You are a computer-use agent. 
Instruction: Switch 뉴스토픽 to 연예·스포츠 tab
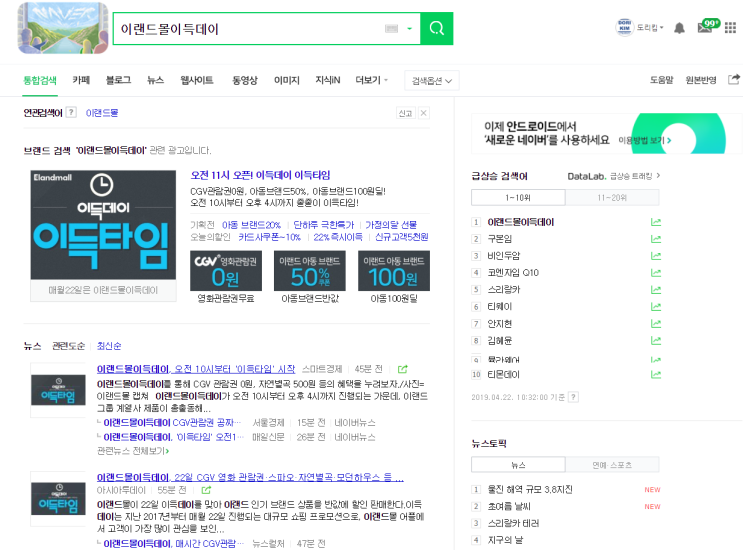coord(612,465)
